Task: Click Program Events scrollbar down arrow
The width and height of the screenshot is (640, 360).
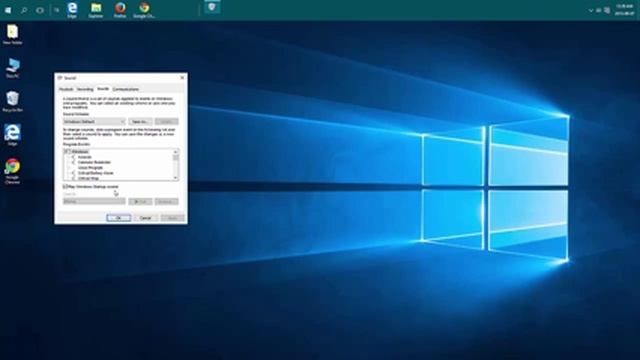Action: [x=176, y=178]
